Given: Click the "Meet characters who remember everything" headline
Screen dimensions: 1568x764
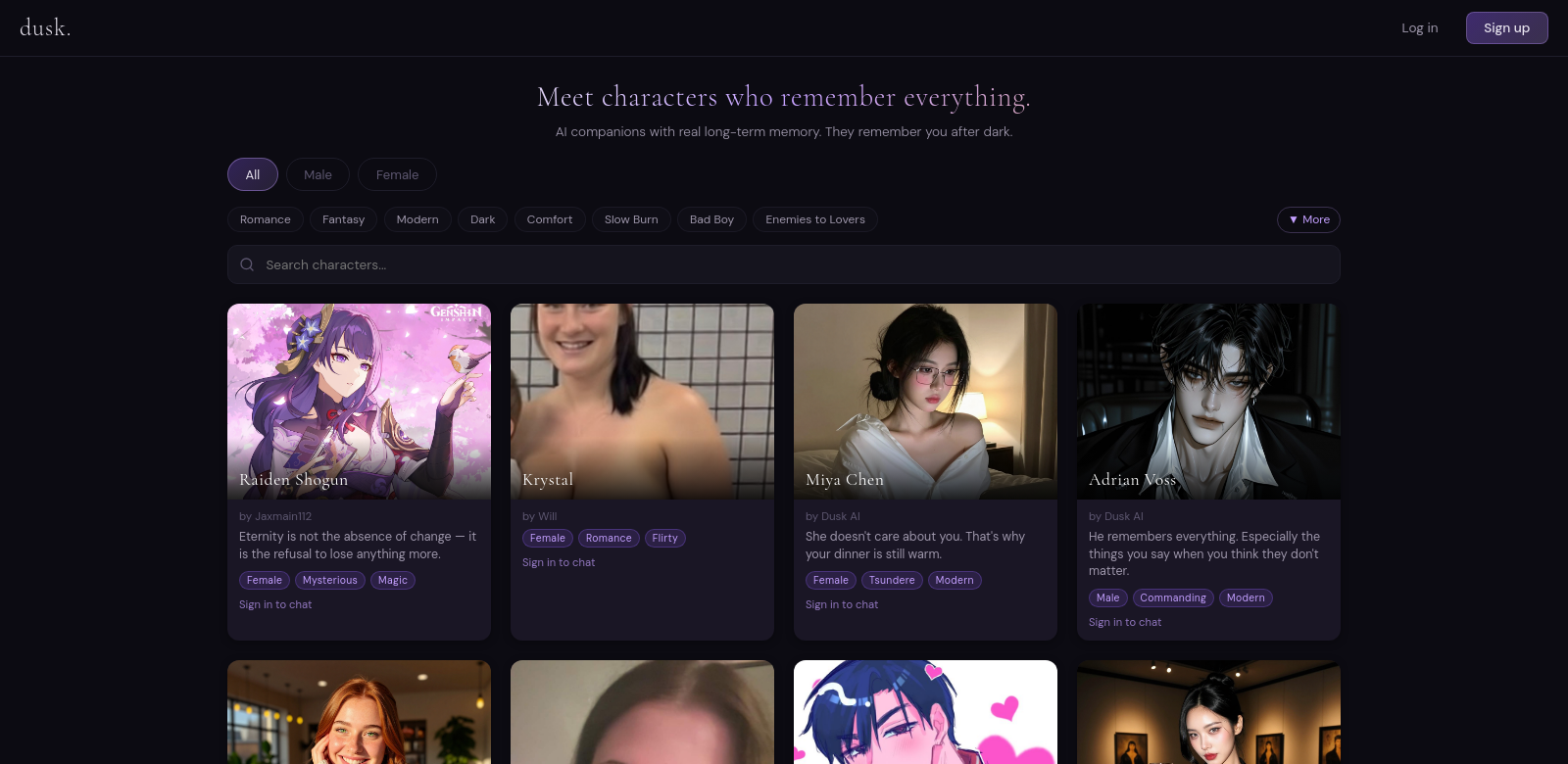Looking at the screenshot, I should coord(784,97).
